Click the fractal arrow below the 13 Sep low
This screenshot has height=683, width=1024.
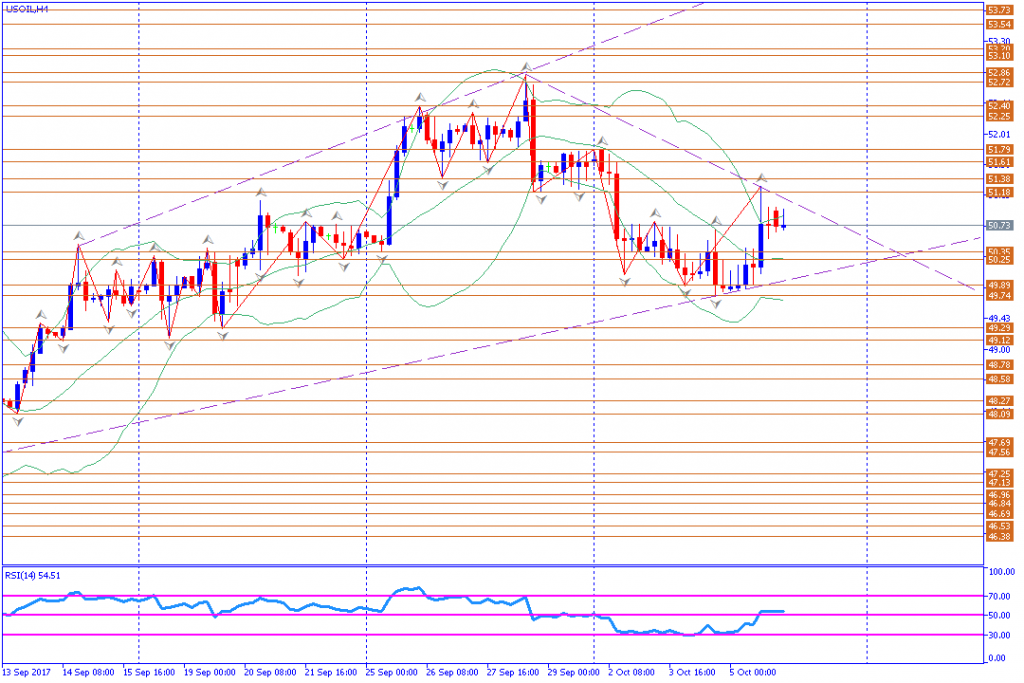click(x=18, y=422)
